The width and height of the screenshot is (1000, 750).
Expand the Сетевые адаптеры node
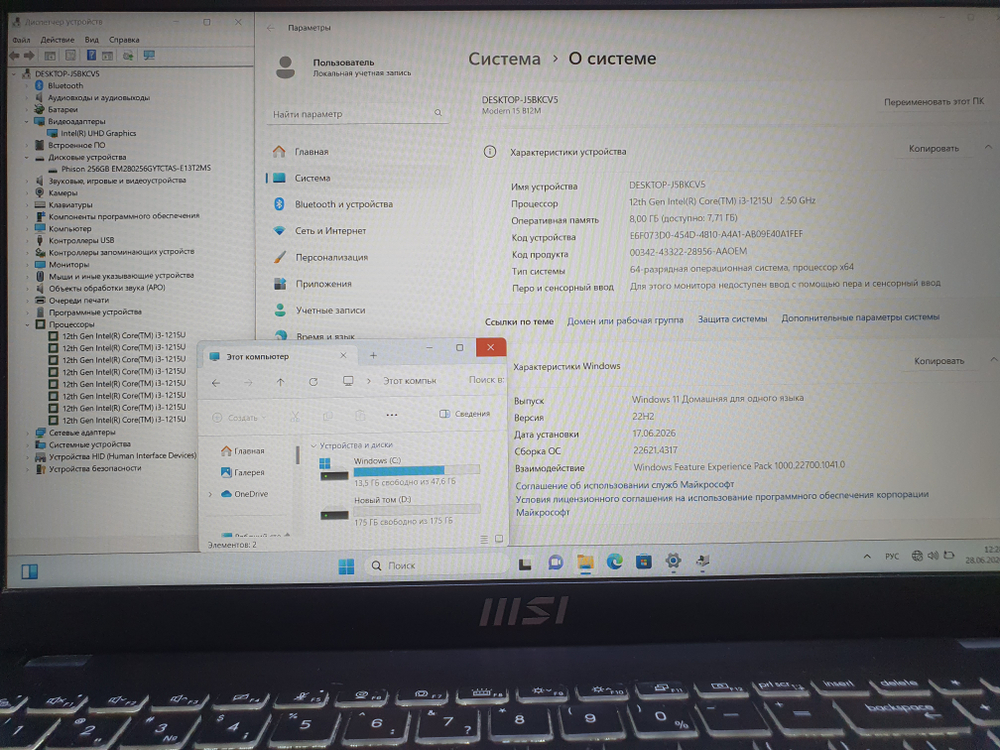27,432
